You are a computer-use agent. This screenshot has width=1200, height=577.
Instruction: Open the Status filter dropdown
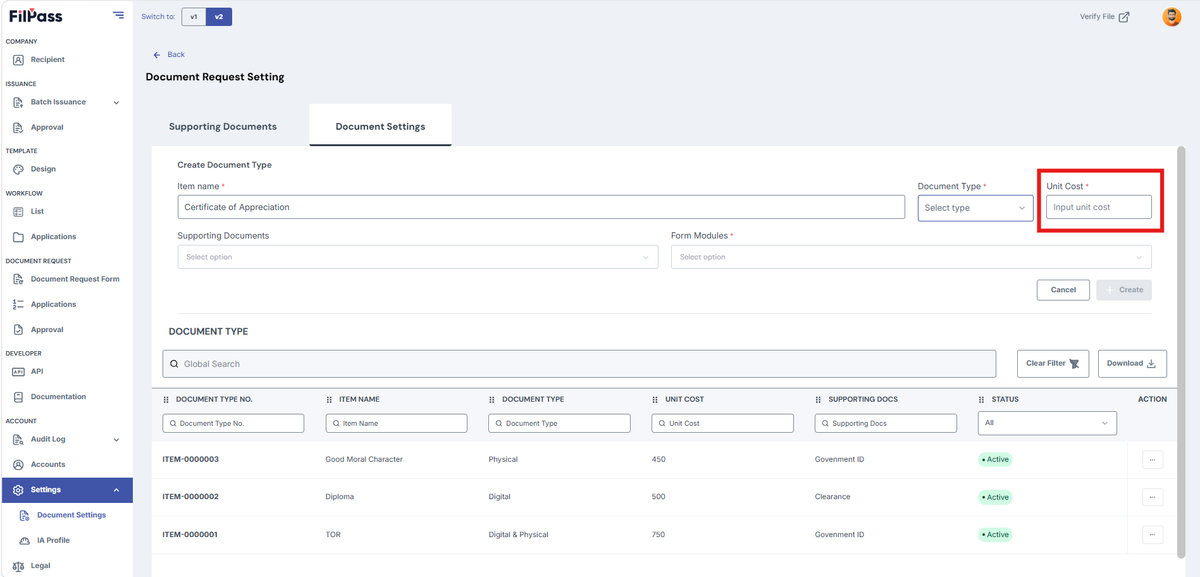pos(1047,423)
